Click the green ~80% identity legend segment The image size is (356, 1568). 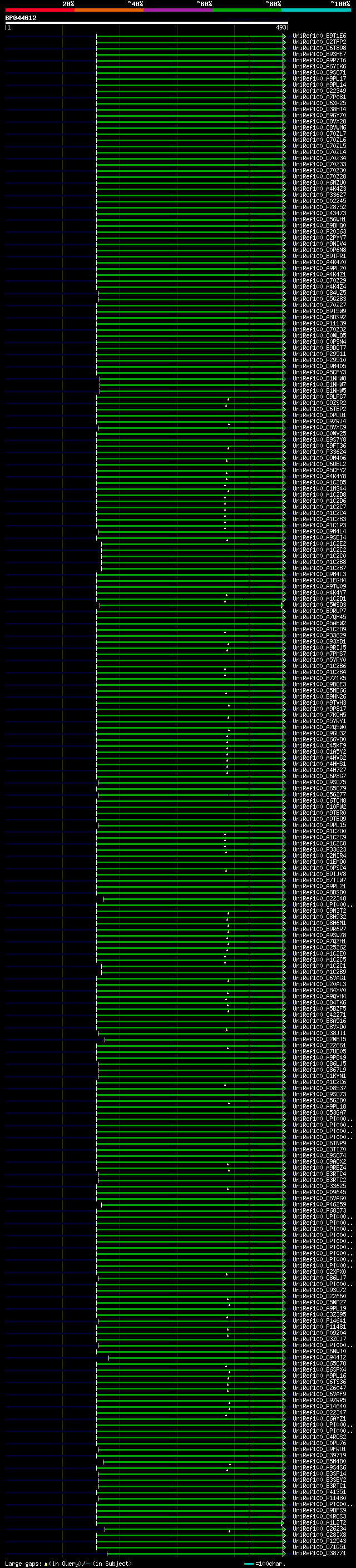click(247, 10)
